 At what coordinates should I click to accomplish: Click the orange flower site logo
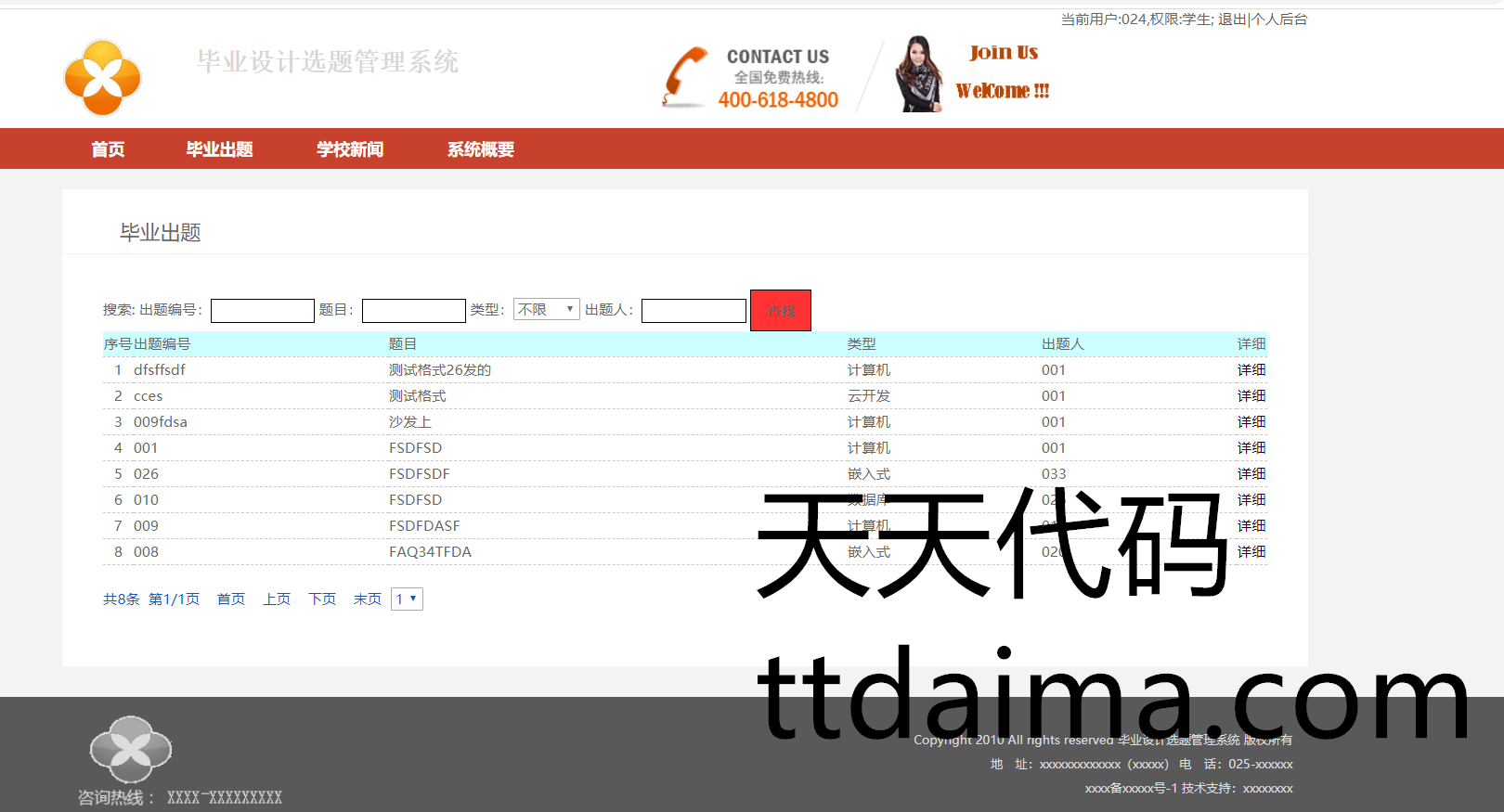click(102, 78)
